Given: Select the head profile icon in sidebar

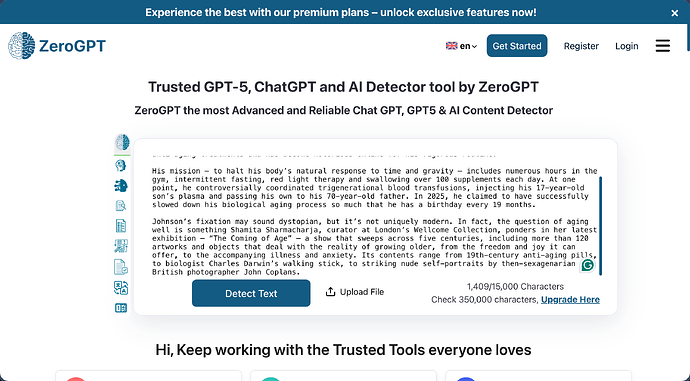Looking at the screenshot, I should (121, 165).
